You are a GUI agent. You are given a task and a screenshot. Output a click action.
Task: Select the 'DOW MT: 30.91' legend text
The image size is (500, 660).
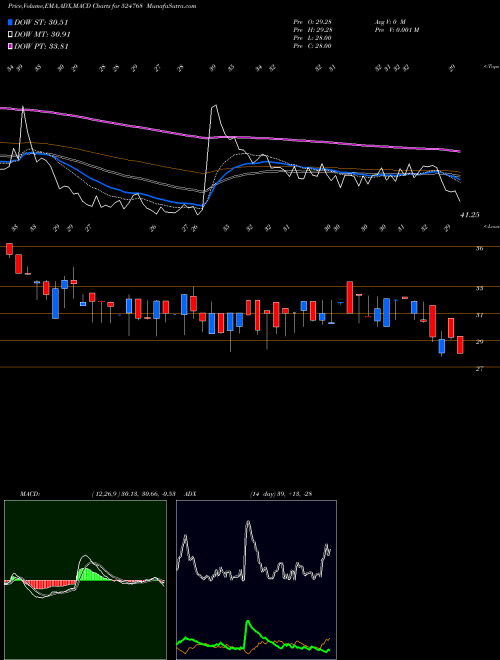tap(42, 35)
